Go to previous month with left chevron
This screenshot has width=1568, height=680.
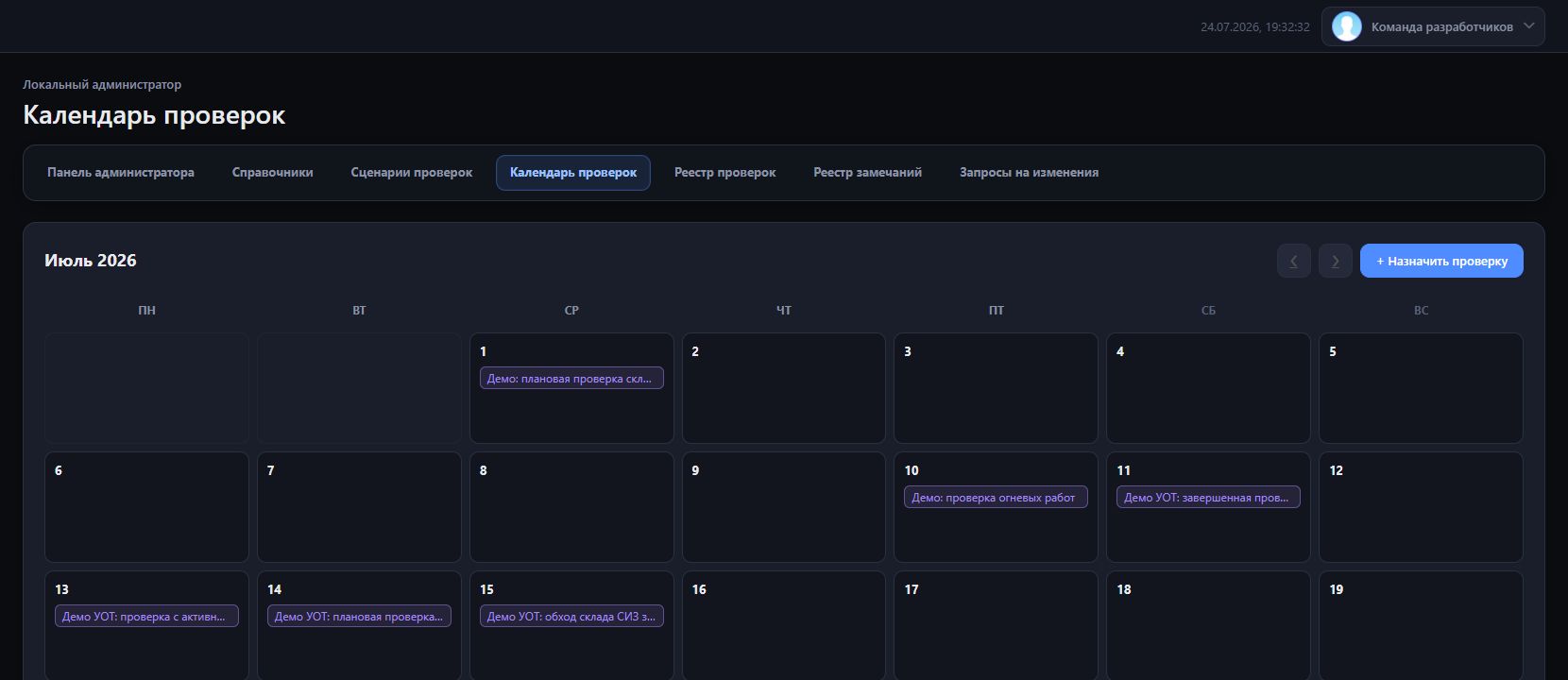click(1293, 261)
